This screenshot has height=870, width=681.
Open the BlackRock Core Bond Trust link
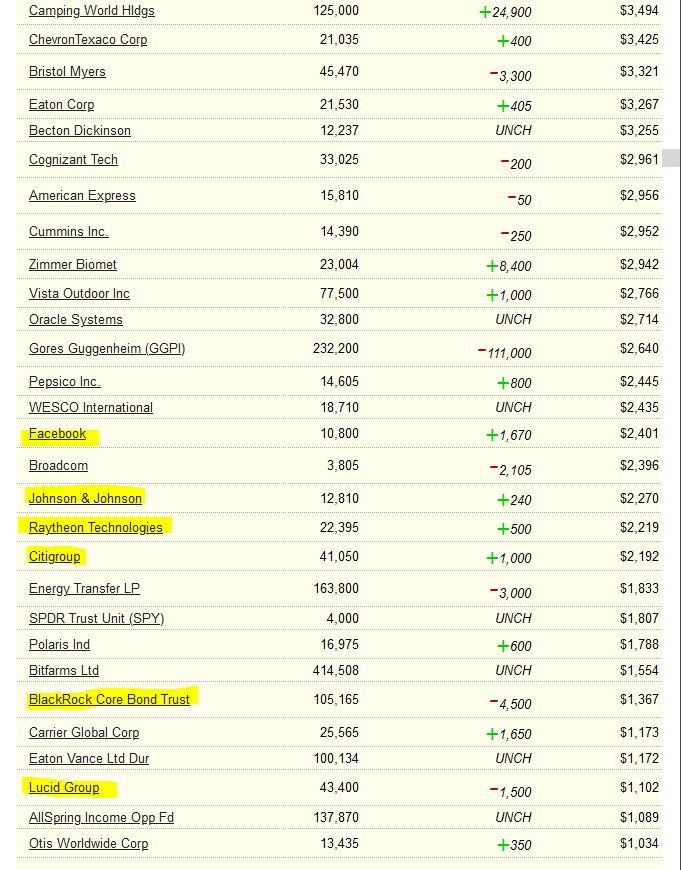[x=109, y=700]
